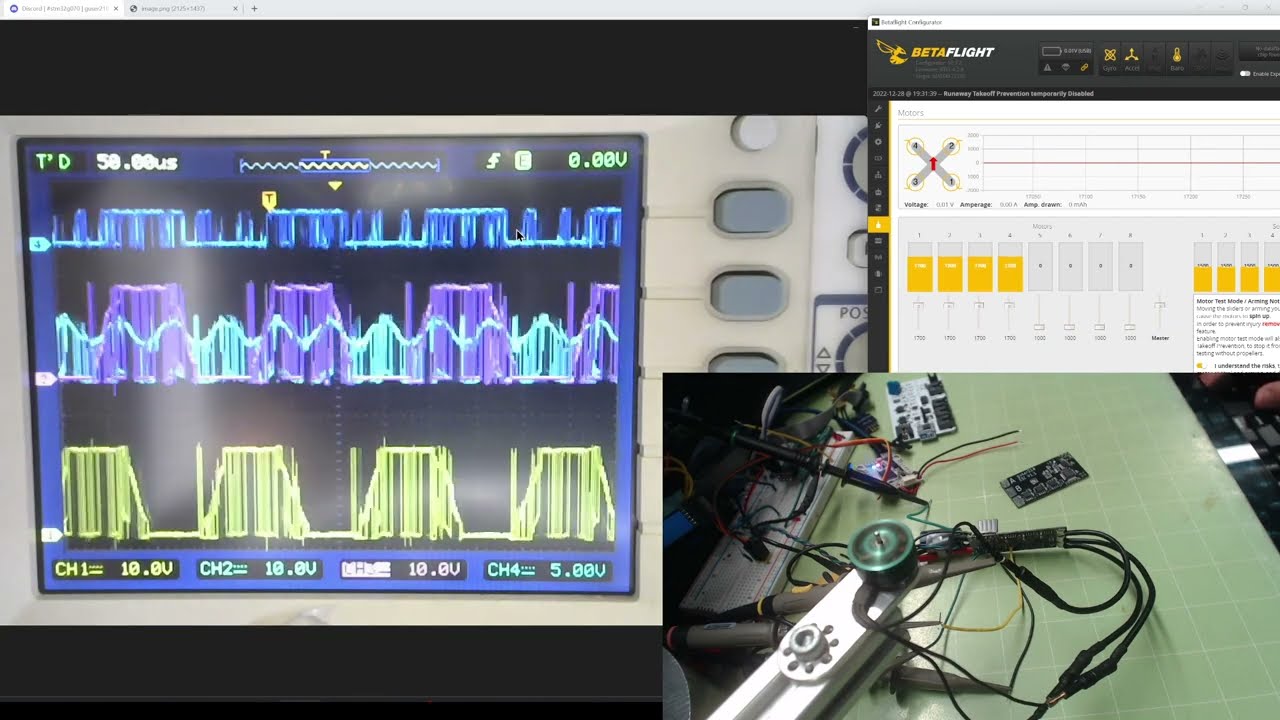
Task: Toggle the 'I understand the risks' switch
Action: (x=1201, y=366)
